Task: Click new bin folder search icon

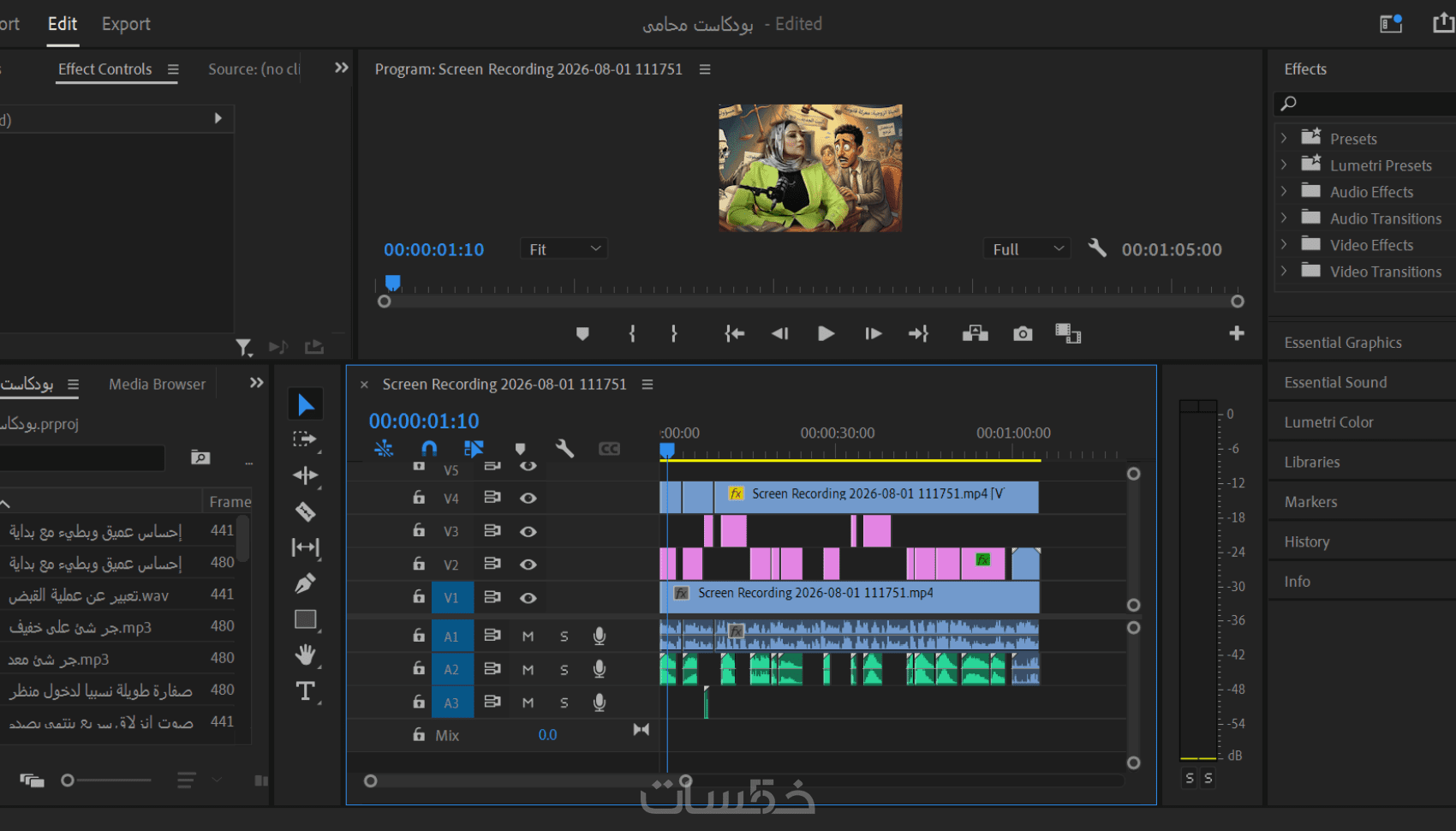Action: (x=200, y=457)
